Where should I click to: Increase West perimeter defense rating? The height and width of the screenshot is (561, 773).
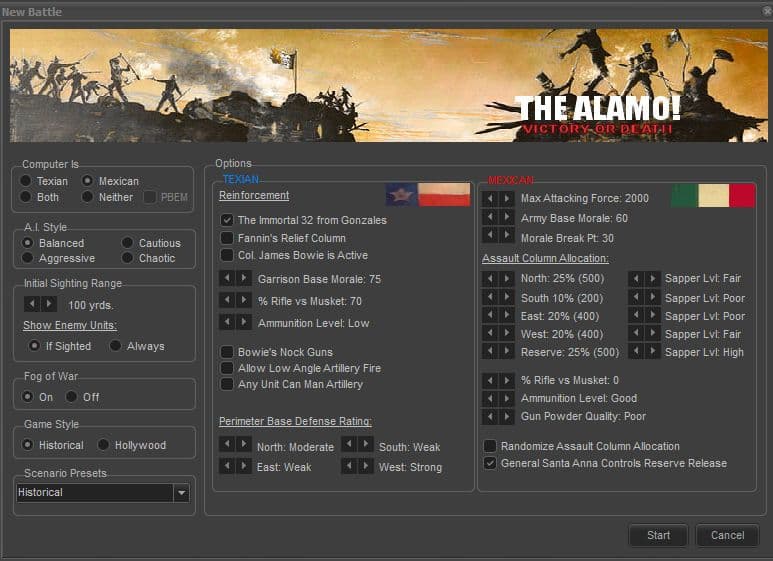(x=365, y=466)
